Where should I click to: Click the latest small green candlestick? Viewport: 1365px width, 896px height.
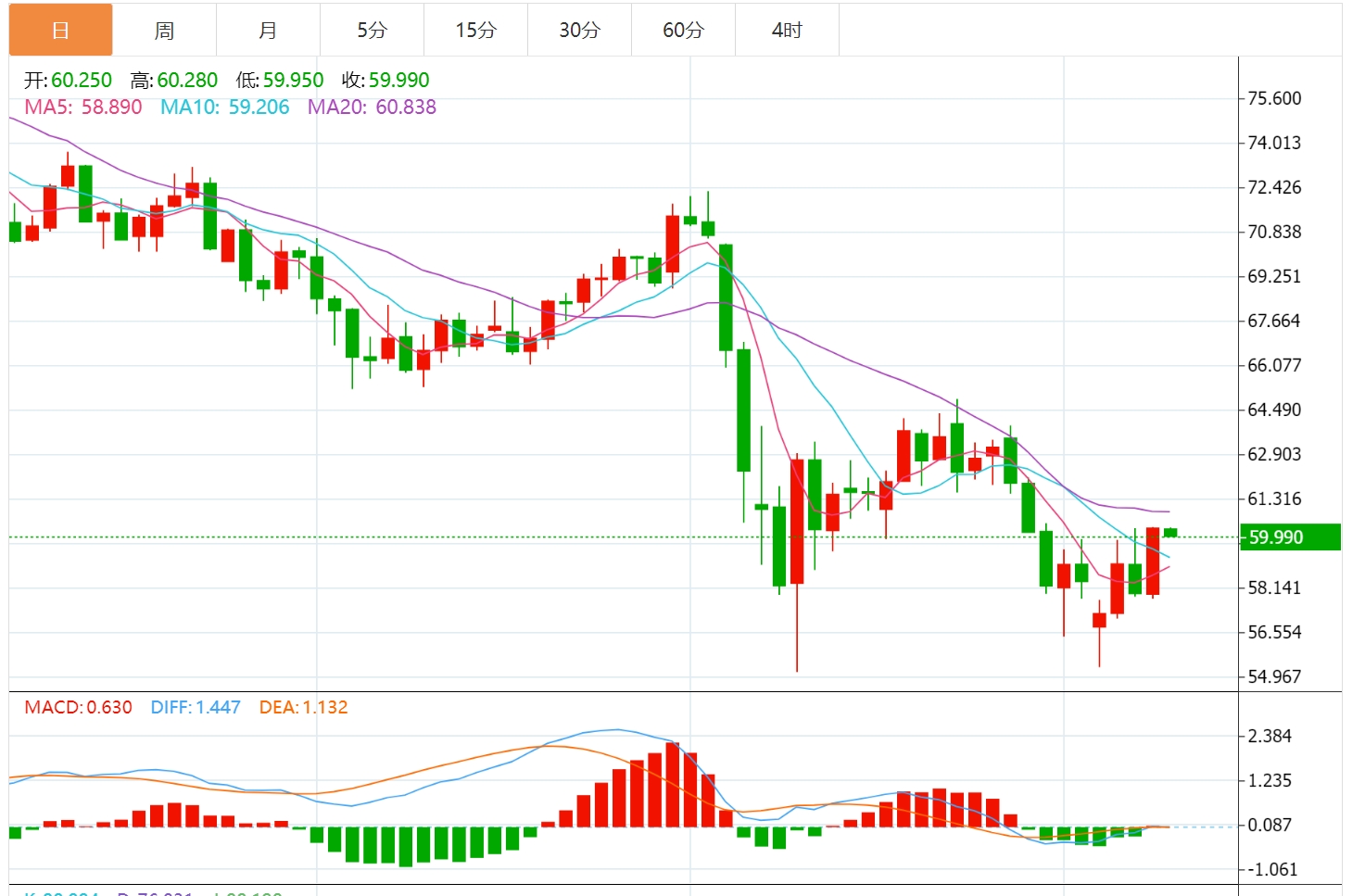coord(1170,532)
